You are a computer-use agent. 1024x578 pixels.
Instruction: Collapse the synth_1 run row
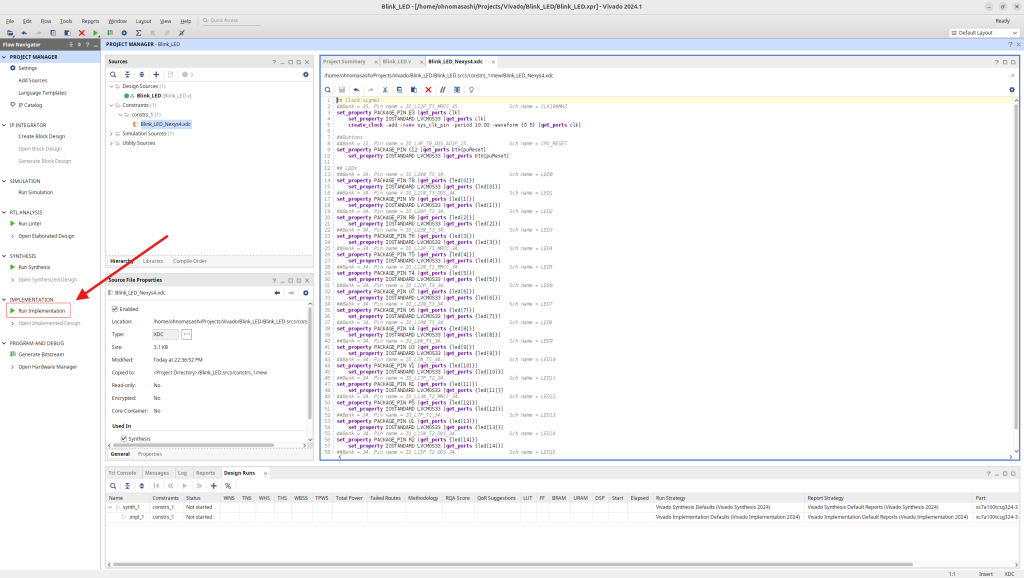click(112, 507)
